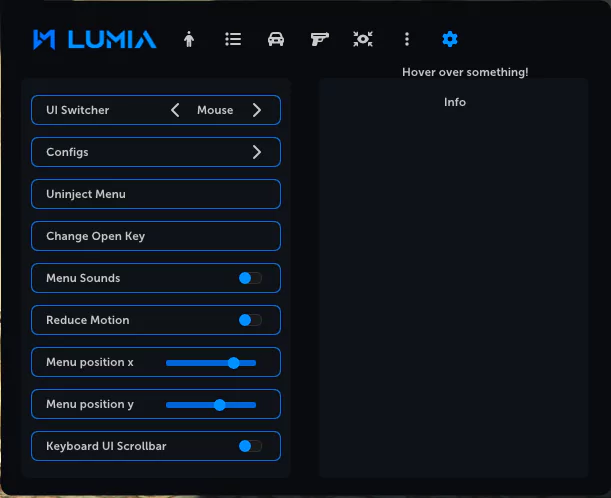This screenshot has width=611, height=498.
Task: Open the three-dot more options icon
Action: 407,39
